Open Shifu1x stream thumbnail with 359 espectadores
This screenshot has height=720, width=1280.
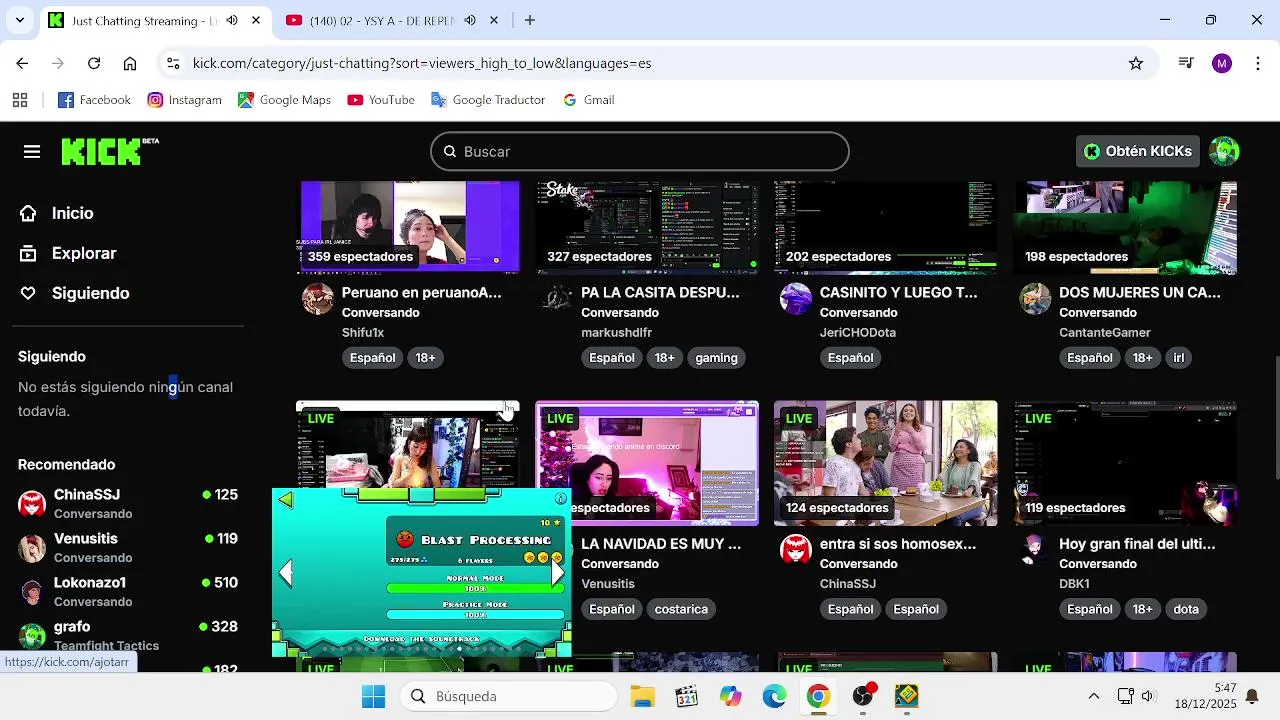(x=410, y=226)
